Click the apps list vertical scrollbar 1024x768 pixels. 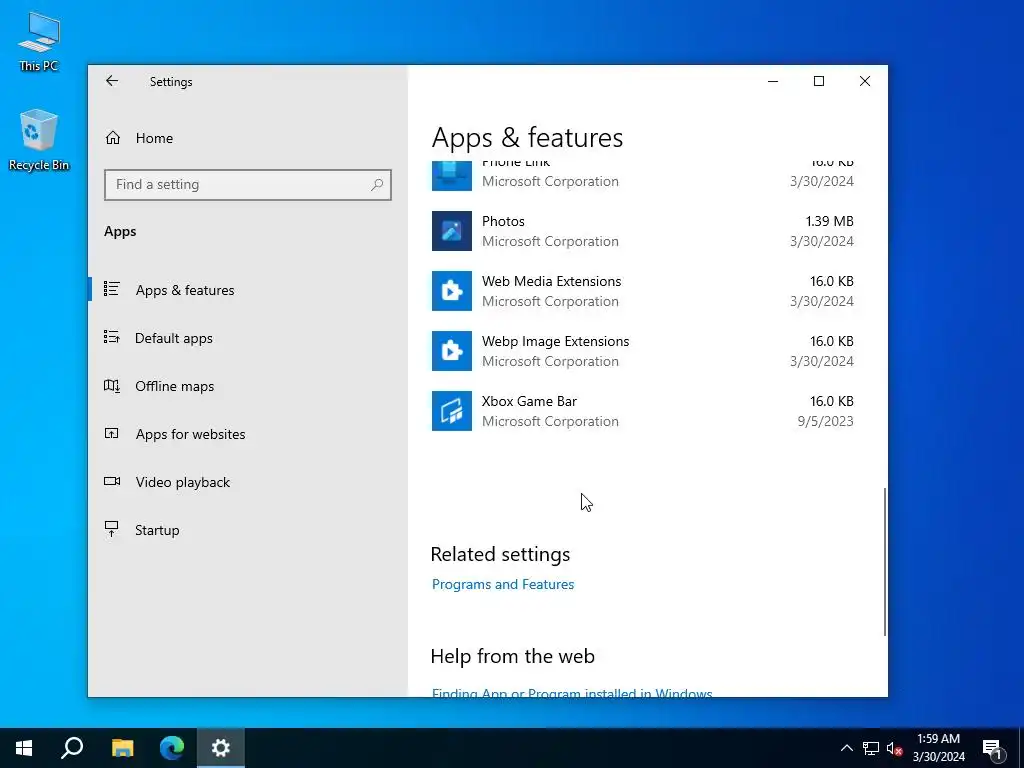pos(885,562)
